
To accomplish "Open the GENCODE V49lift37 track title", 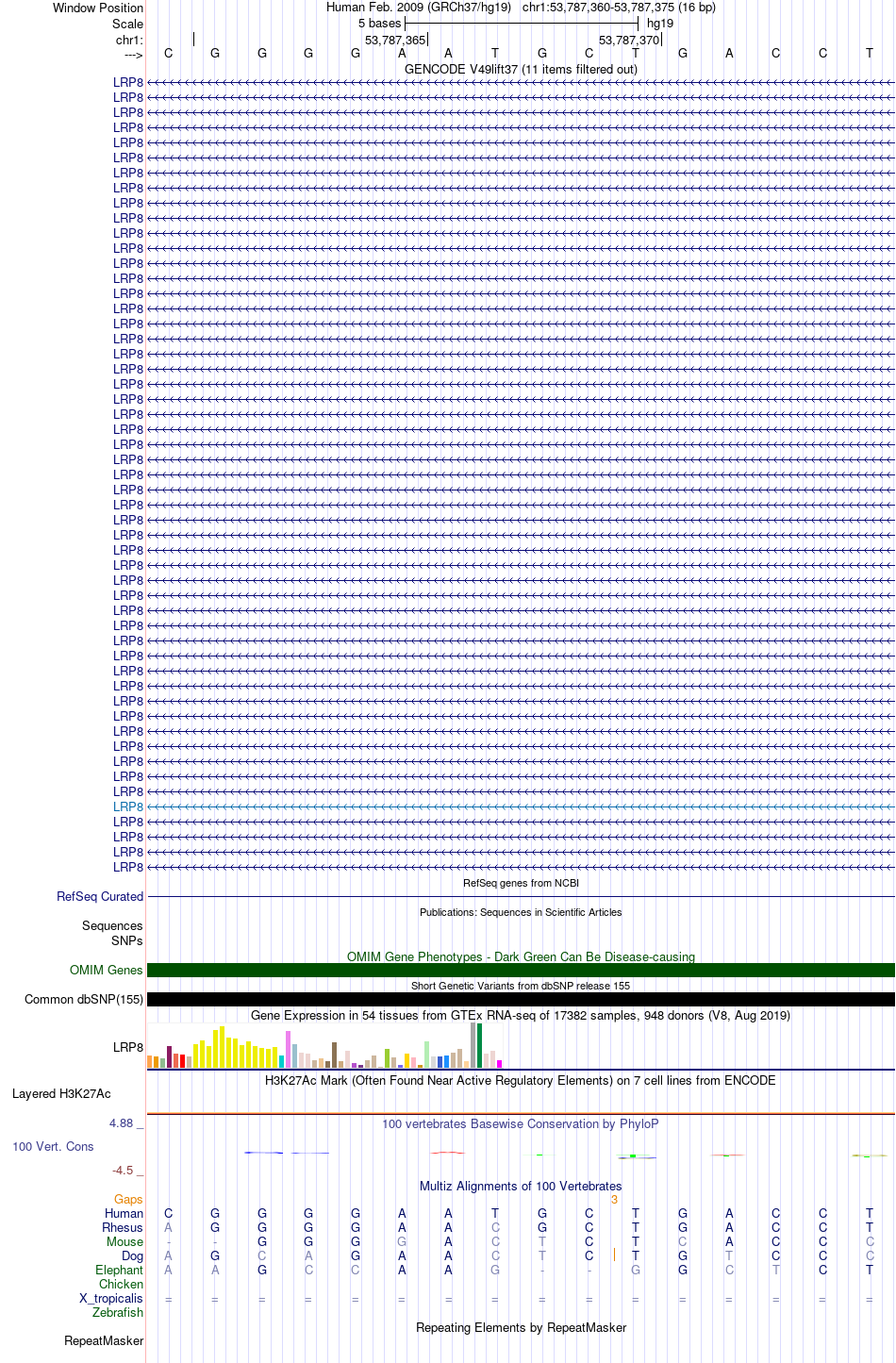I will [521, 69].
